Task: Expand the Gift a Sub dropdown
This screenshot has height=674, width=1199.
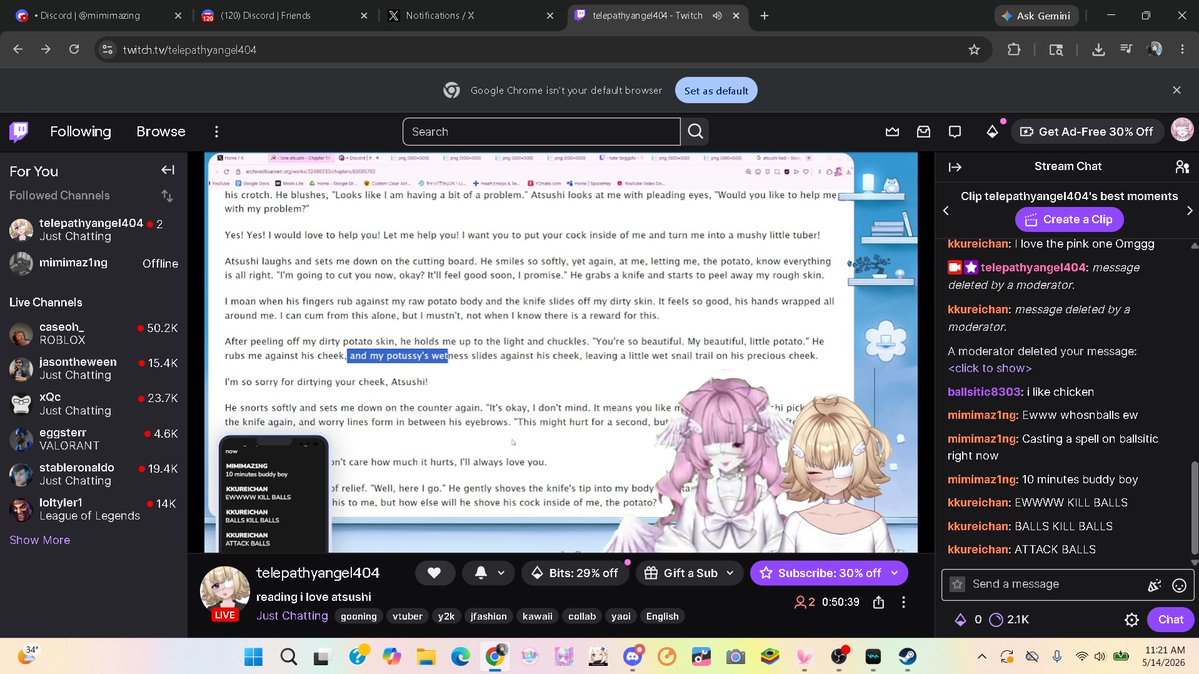Action: point(730,573)
